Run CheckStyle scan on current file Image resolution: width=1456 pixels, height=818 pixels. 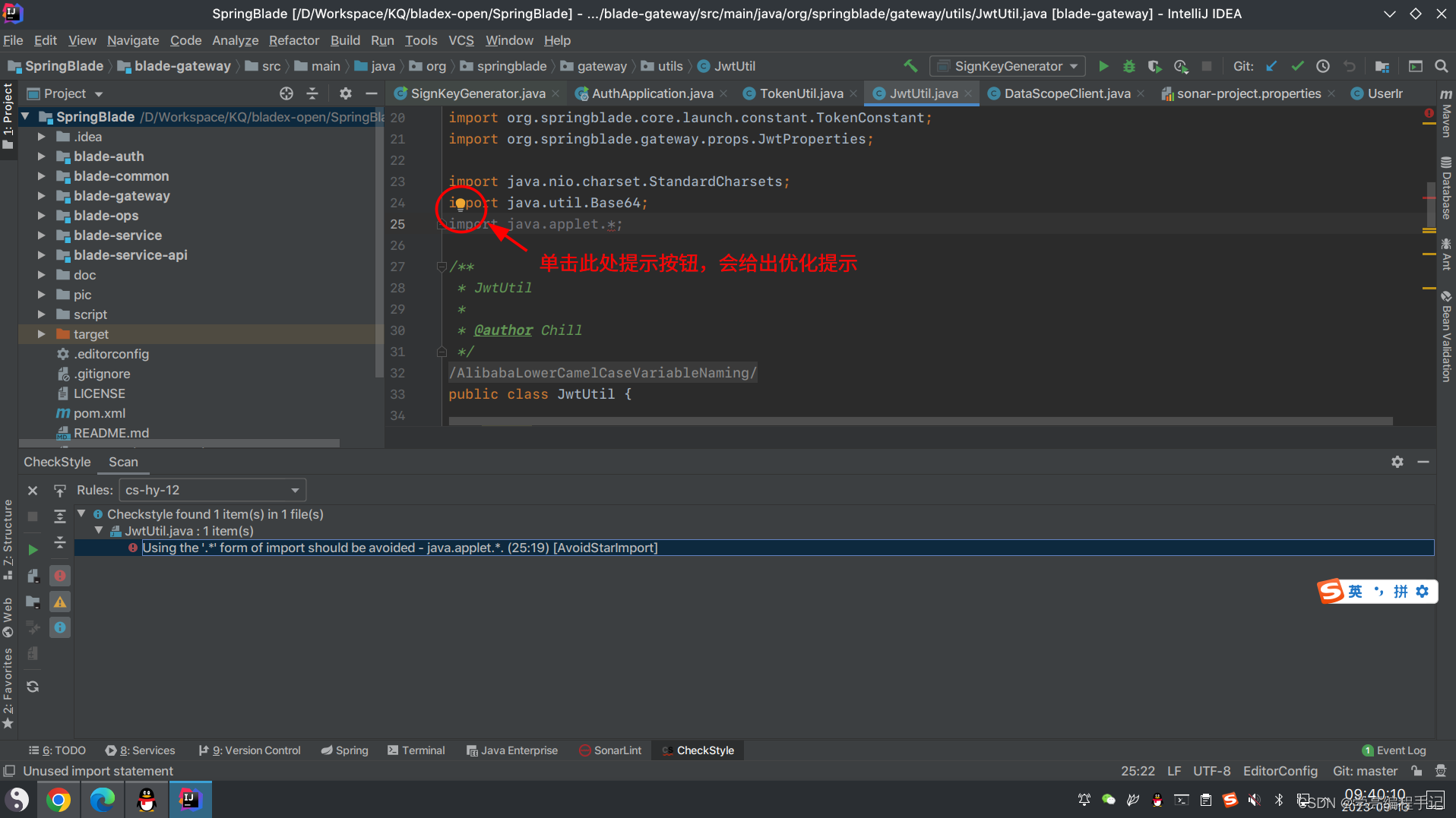click(33, 549)
